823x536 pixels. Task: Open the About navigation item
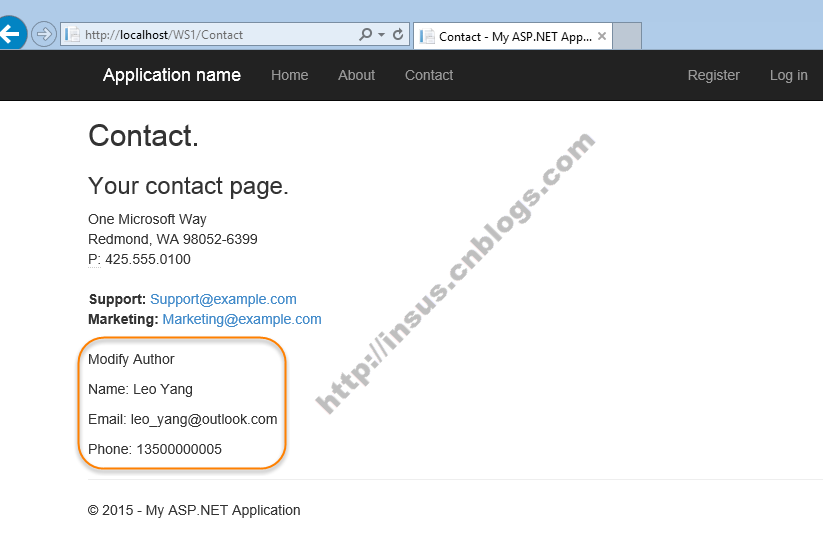coord(356,75)
